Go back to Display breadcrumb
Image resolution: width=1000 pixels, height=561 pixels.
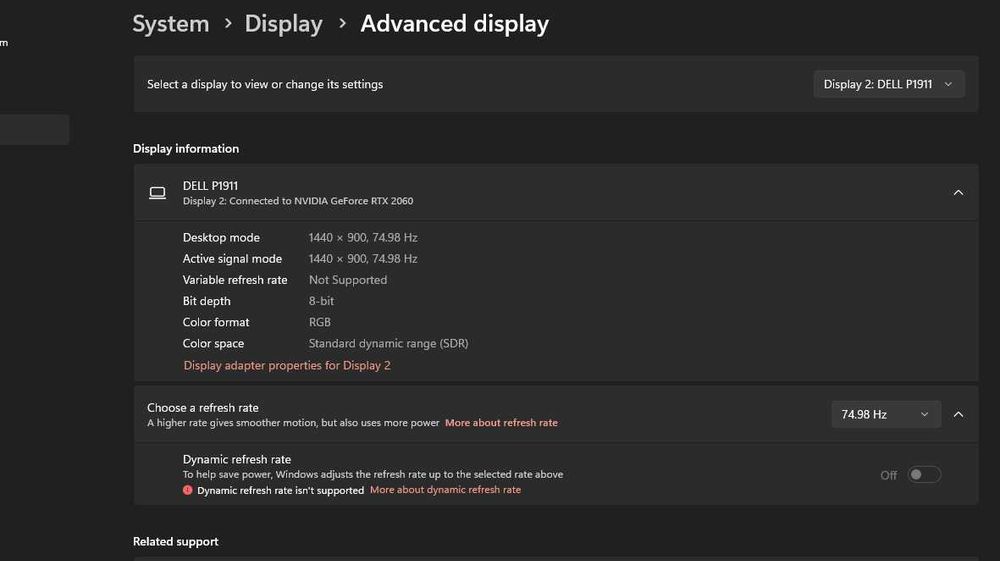(x=283, y=24)
